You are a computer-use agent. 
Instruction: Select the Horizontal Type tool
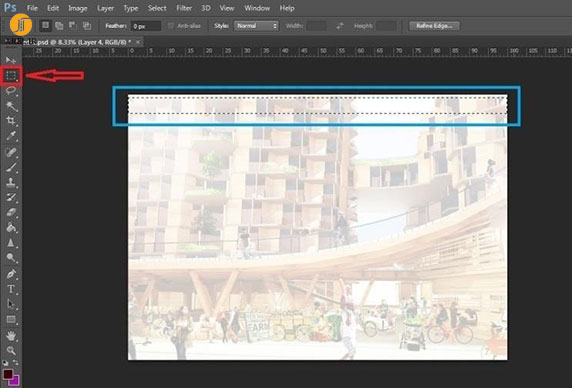pyautogui.click(x=11, y=289)
